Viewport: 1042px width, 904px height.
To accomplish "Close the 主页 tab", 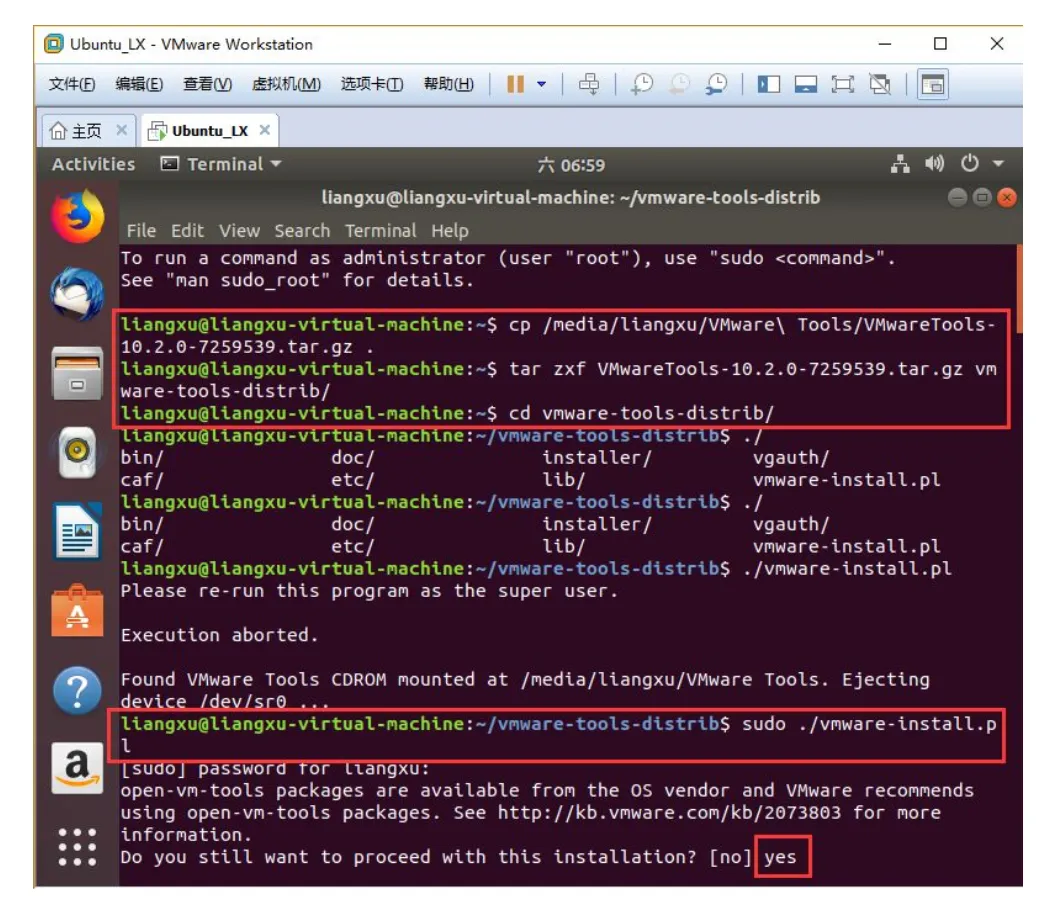I will [122, 130].
